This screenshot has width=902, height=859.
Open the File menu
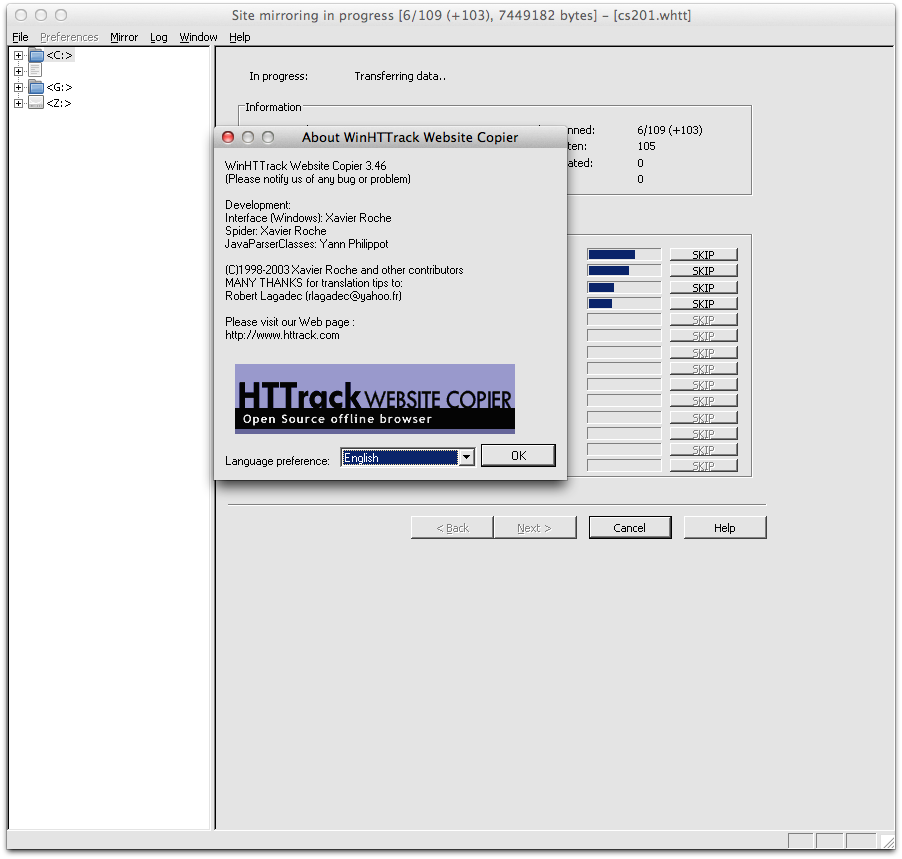20,37
